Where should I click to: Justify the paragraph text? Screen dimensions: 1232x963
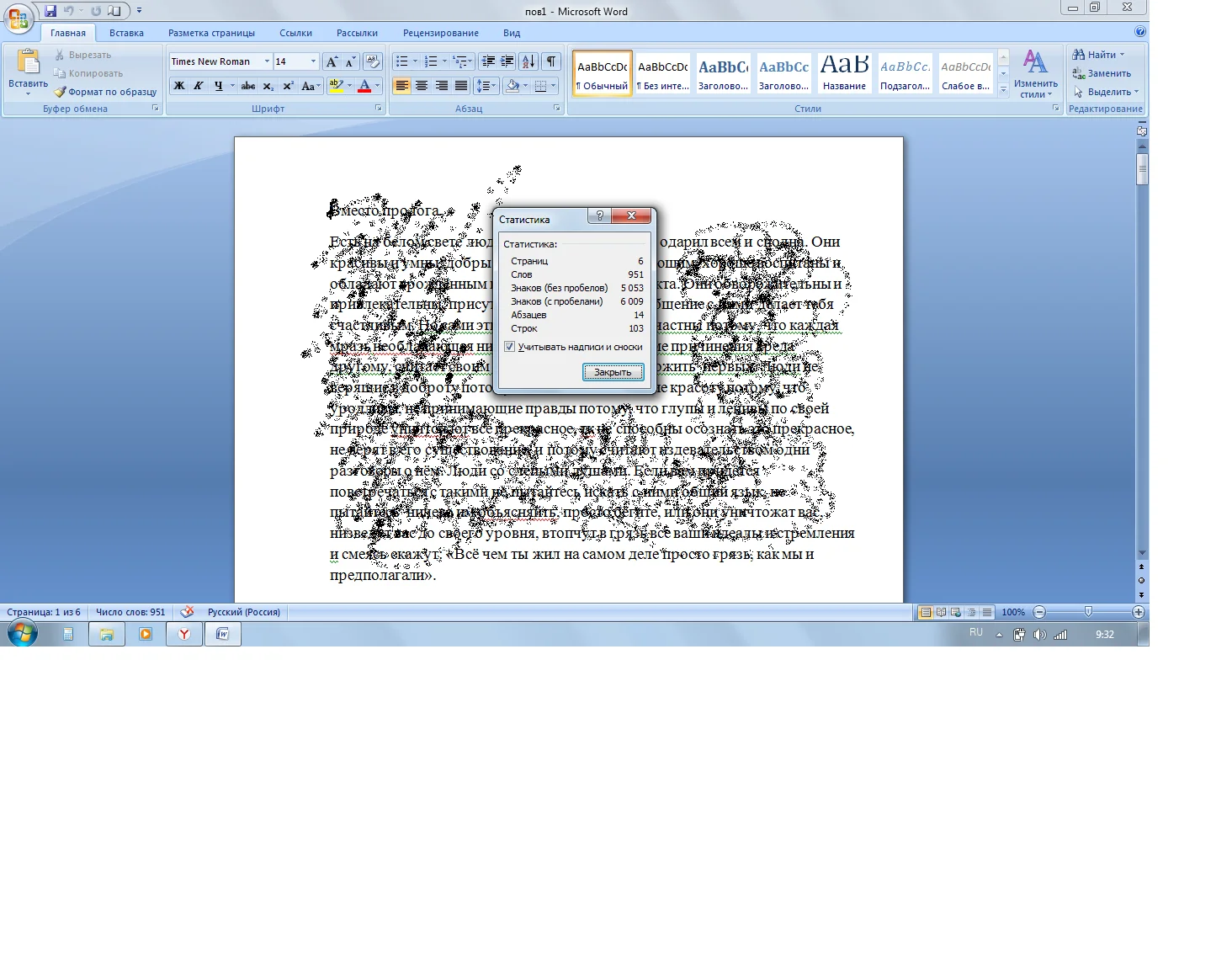tap(461, 86)
